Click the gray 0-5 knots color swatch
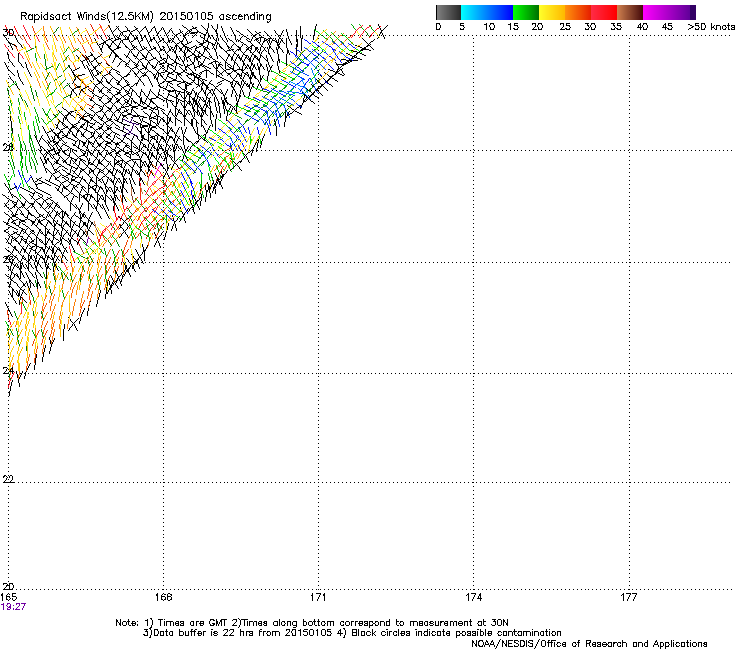The height and width of the screenshot is (650, 740). click(448, 12)
